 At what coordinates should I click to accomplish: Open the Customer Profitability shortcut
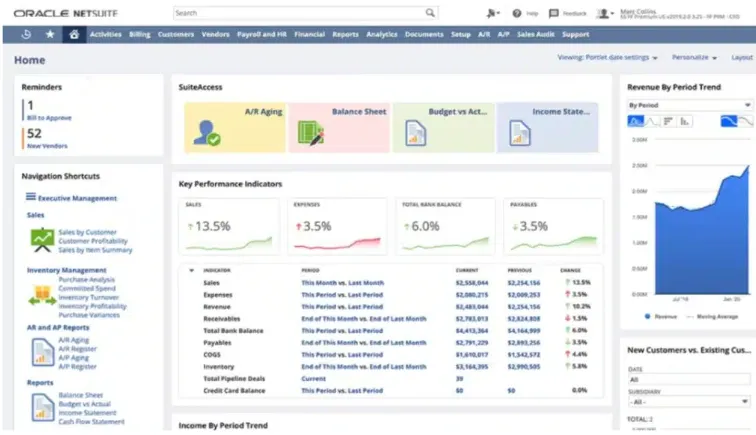(x=93, y=241)
